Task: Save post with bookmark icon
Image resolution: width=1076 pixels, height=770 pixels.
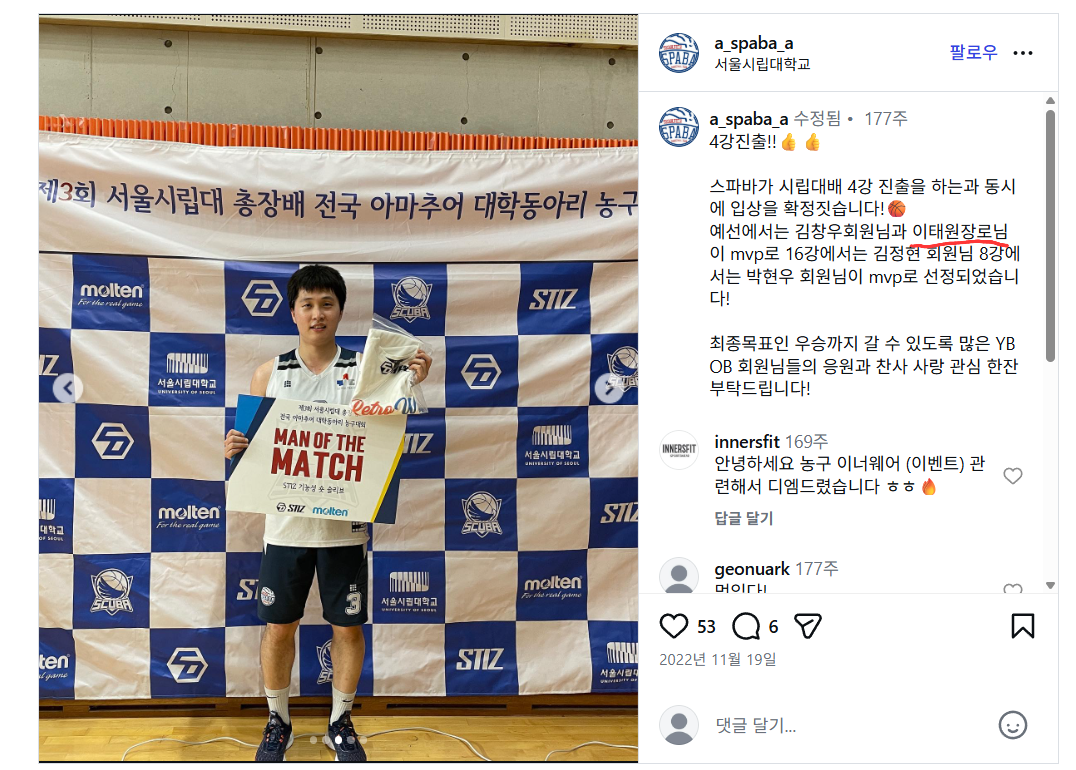Action: pyautogui.click(x=1022, y=626)
